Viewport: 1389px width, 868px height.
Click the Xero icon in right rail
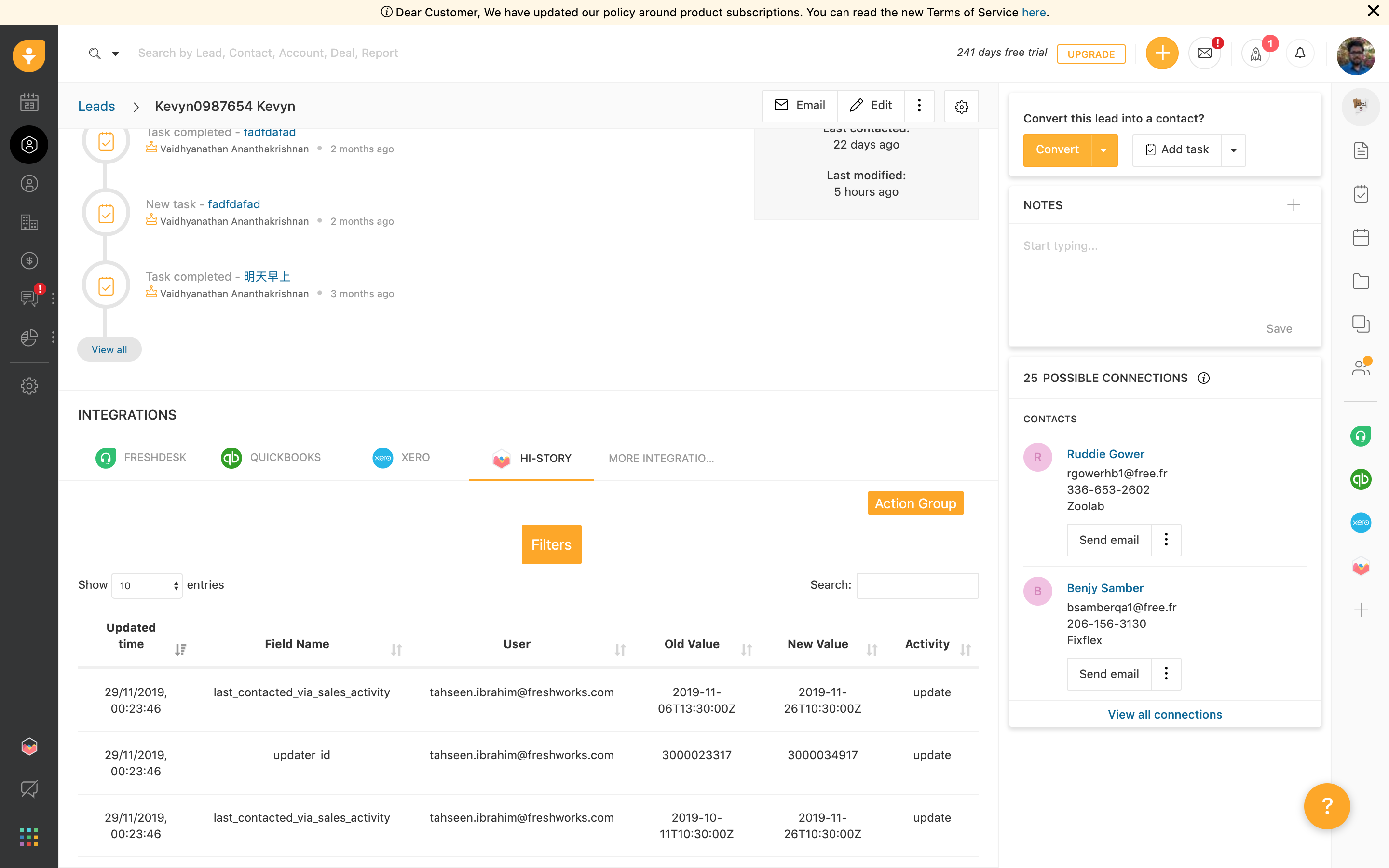point(1361,522)
